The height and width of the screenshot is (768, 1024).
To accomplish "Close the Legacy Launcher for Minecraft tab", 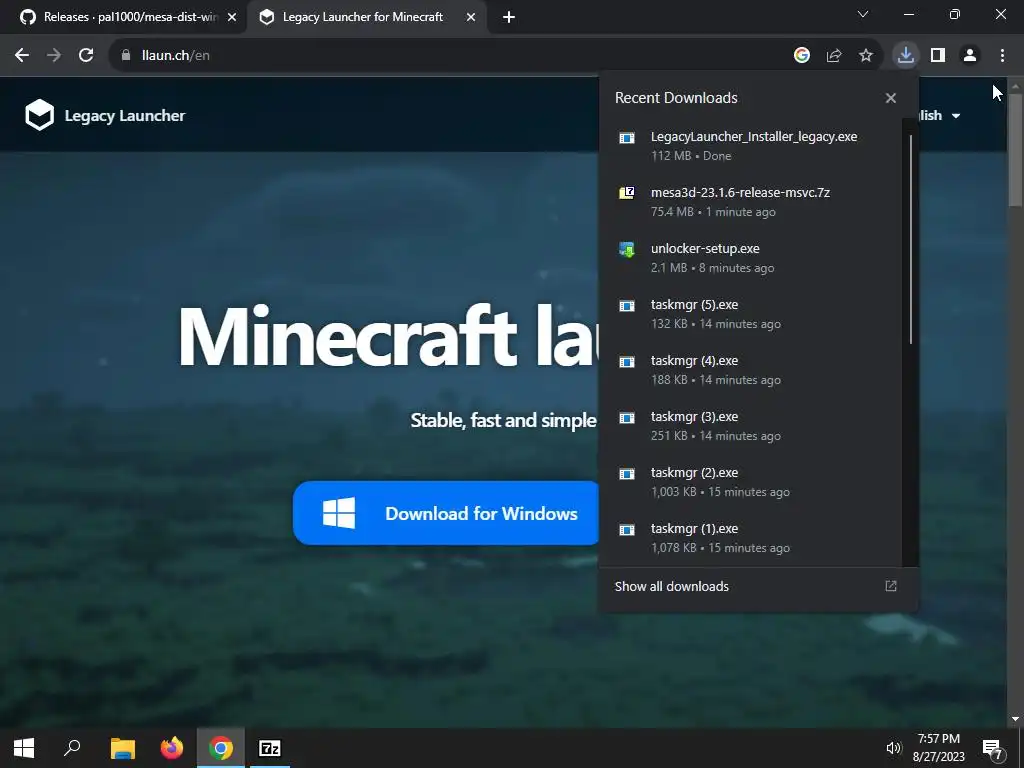I will (x=471, y=18).
